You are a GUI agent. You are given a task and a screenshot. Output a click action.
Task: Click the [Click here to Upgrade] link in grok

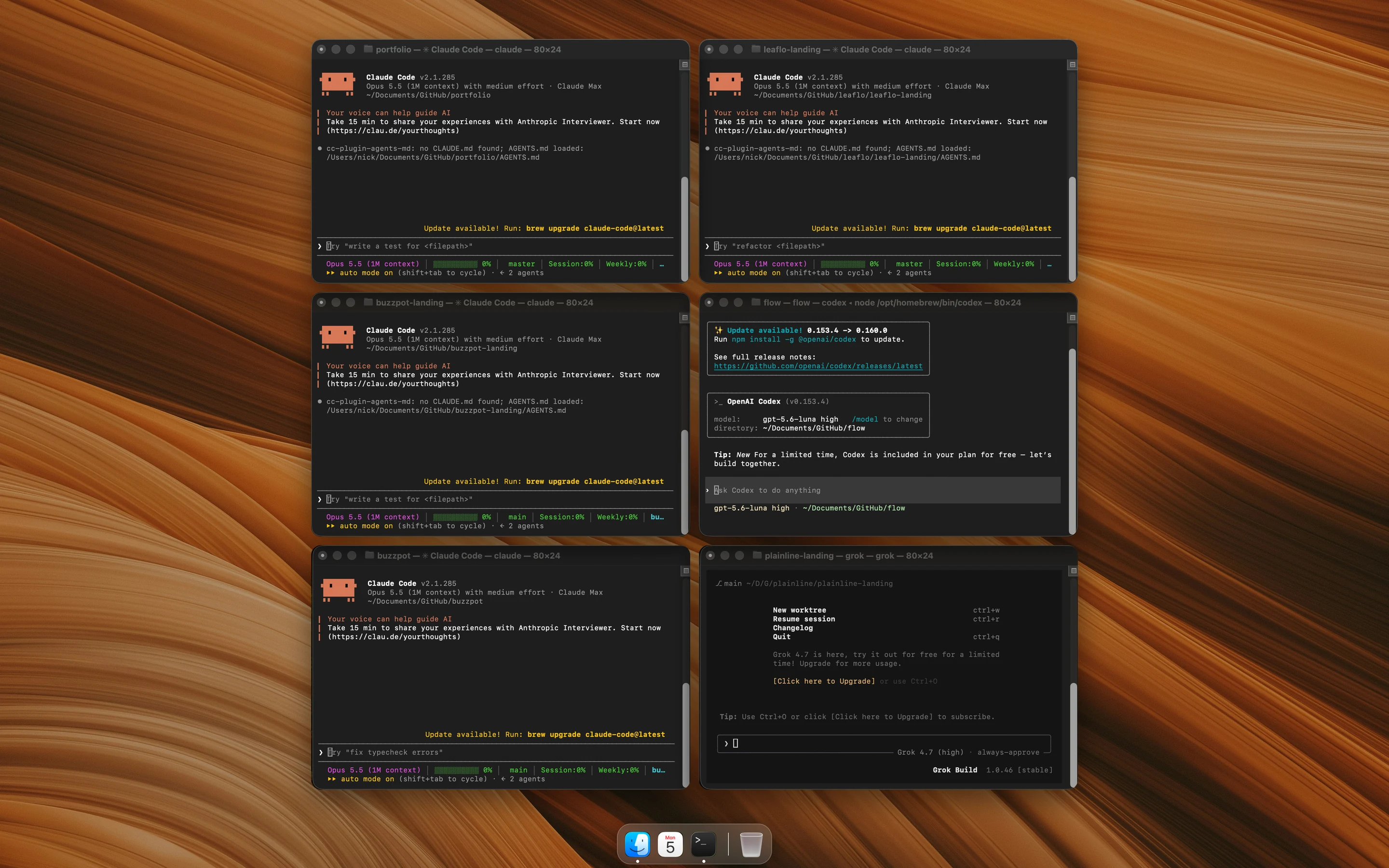pyautogui.click(x=824, y=681)
